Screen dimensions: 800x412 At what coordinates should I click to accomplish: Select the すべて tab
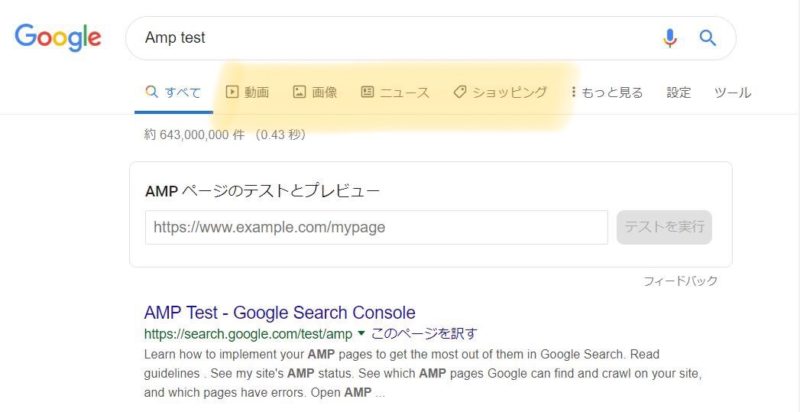point(173,92)
